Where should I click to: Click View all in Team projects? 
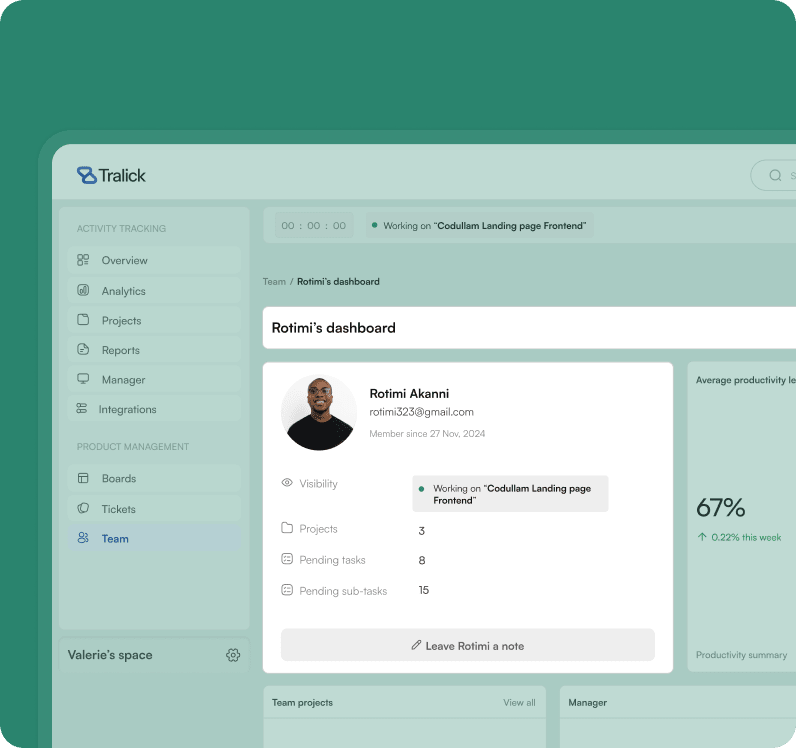519,703
